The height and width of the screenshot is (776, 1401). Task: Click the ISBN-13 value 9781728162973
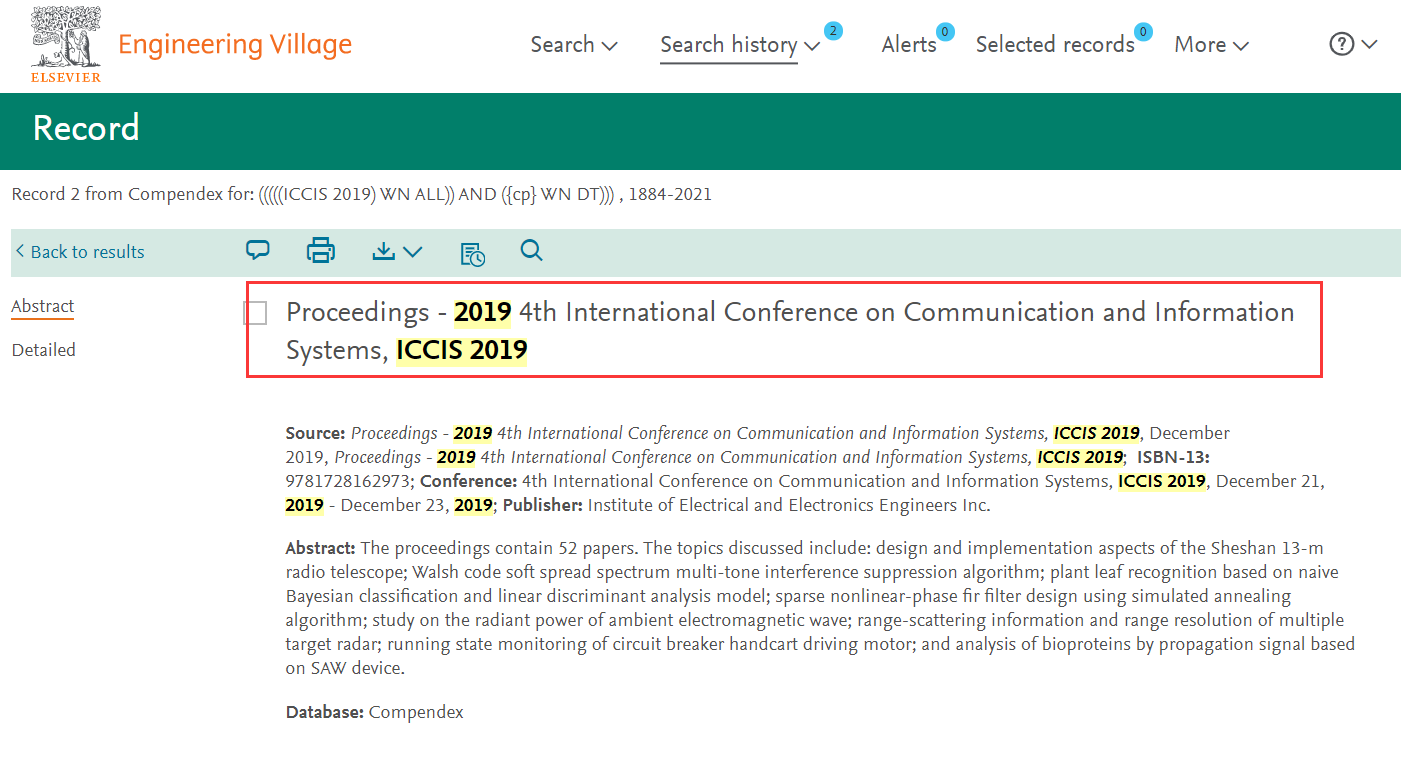[x=350, y=481]
